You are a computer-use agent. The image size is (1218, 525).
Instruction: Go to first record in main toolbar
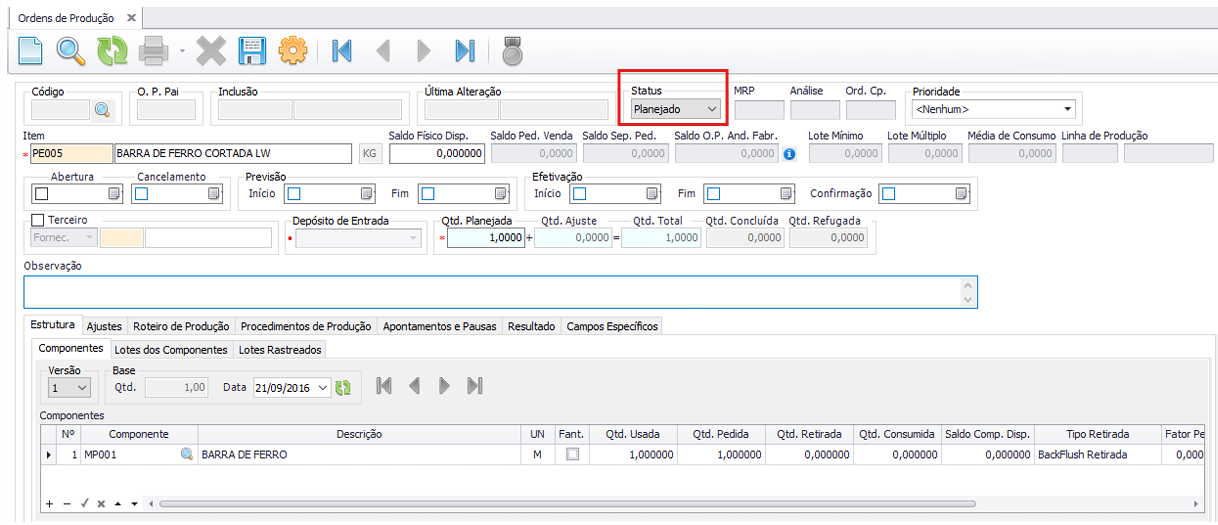(x=342, y=50)
